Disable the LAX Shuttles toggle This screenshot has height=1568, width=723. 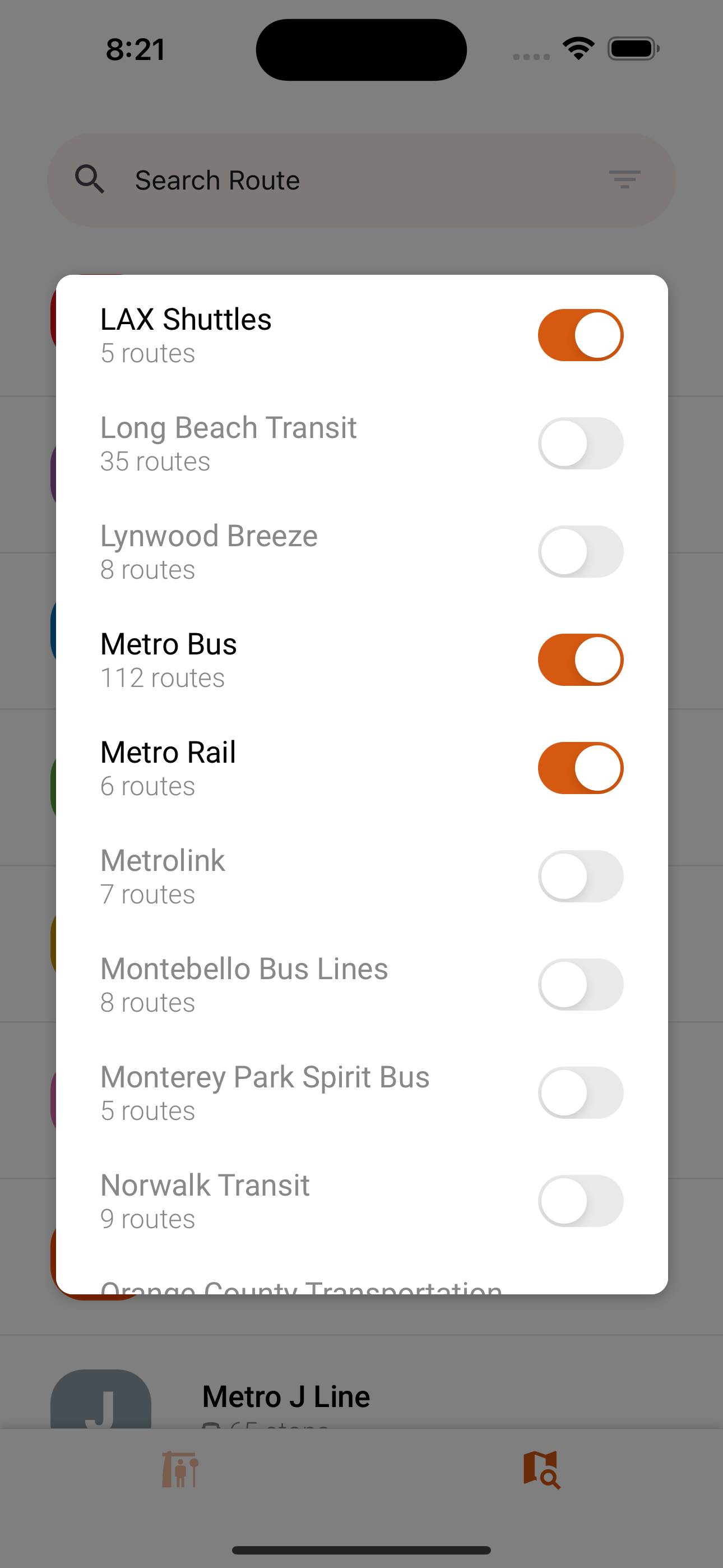[x=581, y=335]
